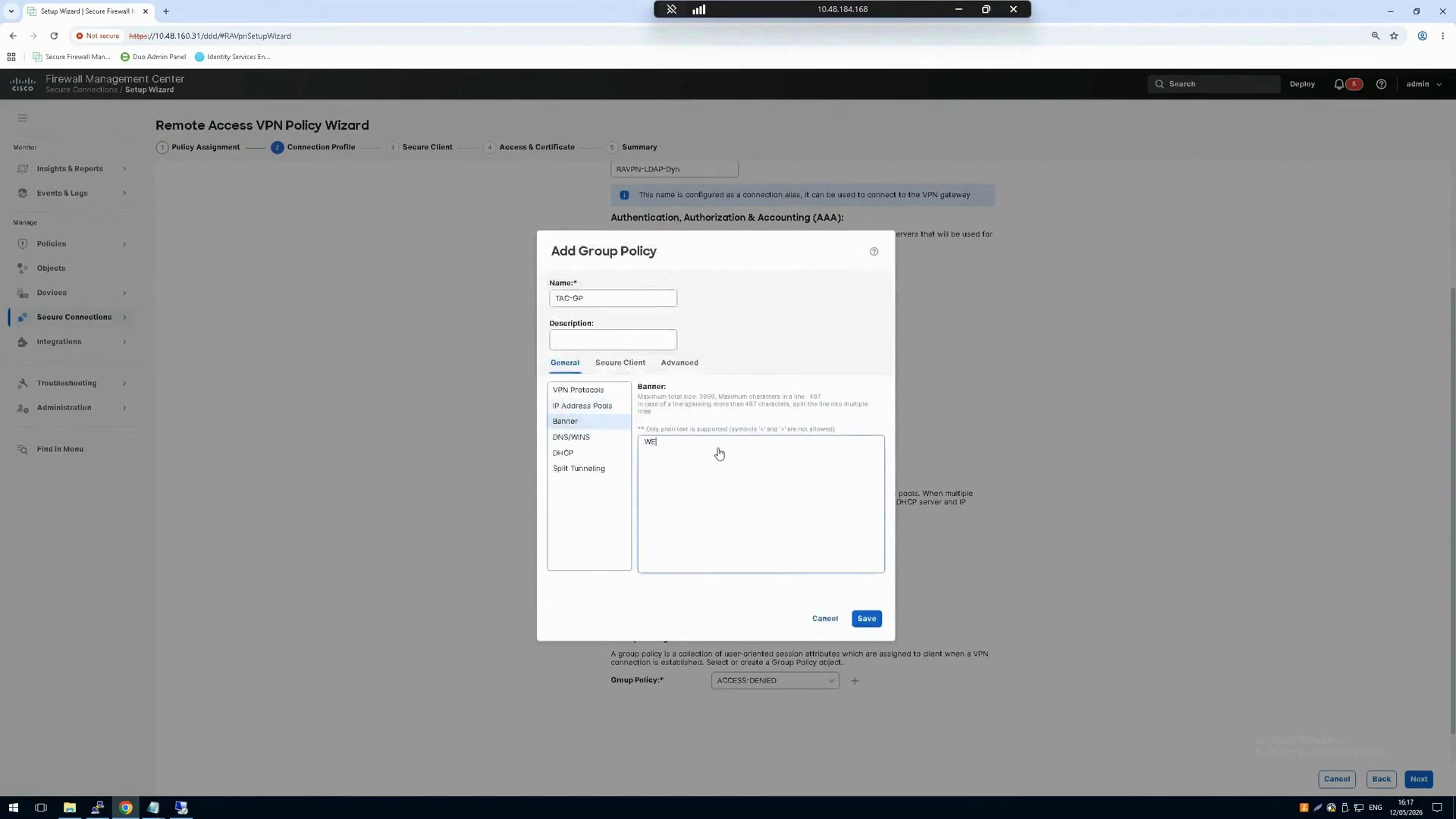This screenshot has height=819, width=1456.
Task: Open the Group Policy ACCESS-DENIED dropdown
Action: click(x=775, y=681)
